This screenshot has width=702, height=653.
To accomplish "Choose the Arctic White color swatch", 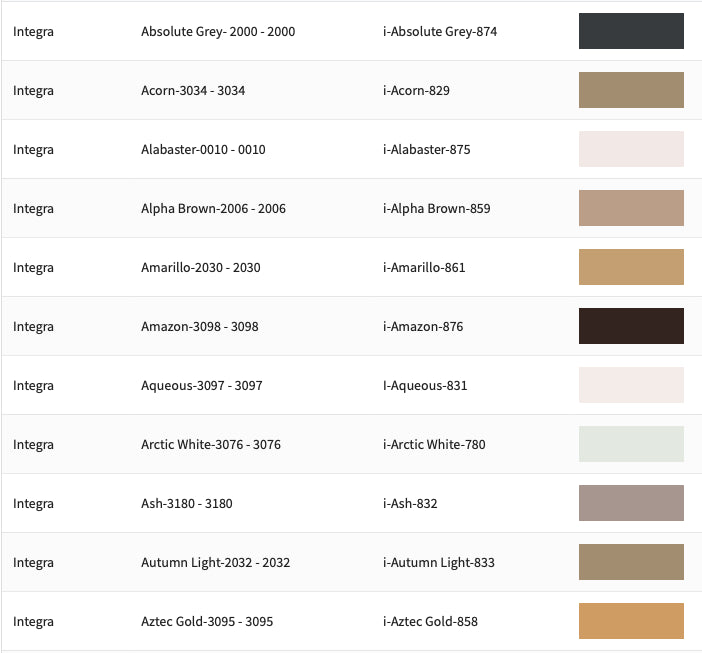I will 631,444.
